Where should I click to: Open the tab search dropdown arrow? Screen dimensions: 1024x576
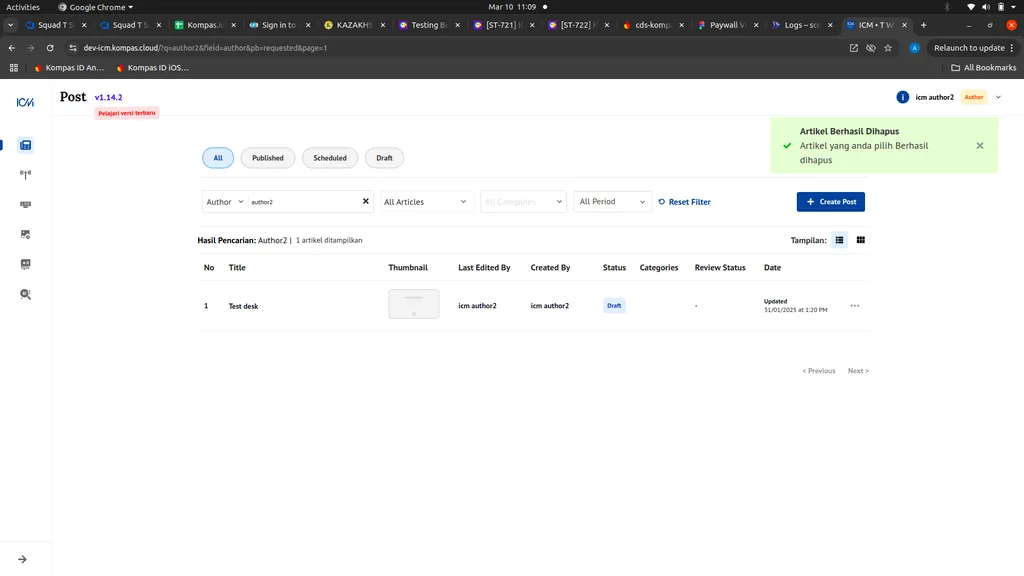click(10, 25)
